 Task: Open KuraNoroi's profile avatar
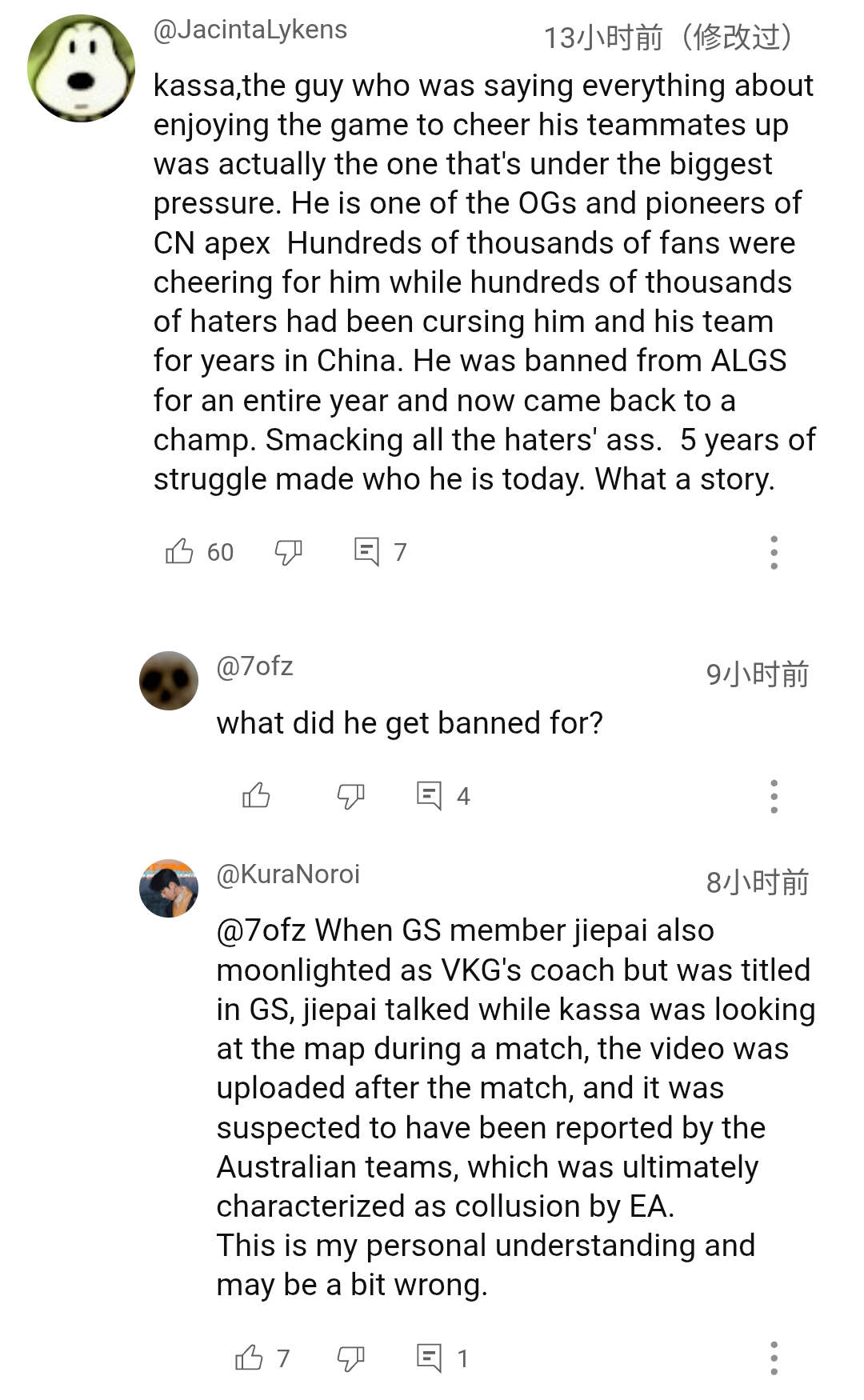[x=169, y=888]
